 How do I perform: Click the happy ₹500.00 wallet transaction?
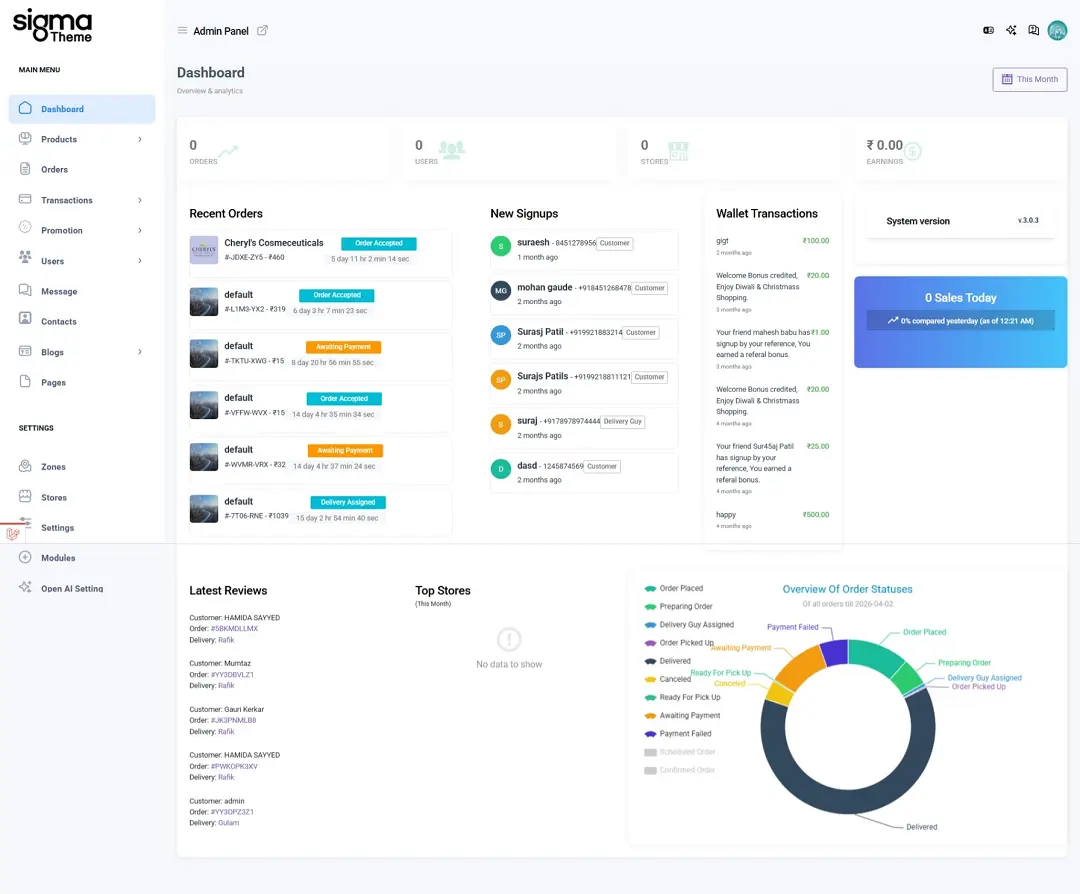(x=772, y=520)
